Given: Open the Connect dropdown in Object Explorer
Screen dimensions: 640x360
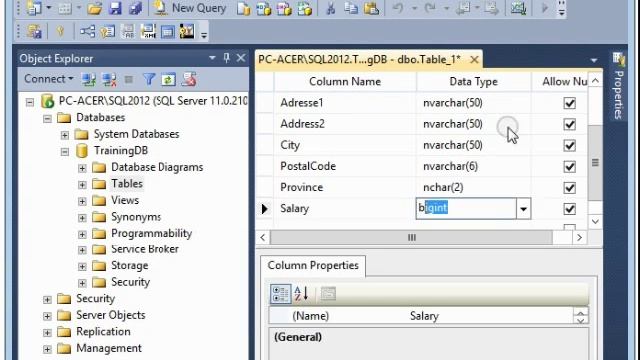Looking at the screenshot, I should [49, 79].
